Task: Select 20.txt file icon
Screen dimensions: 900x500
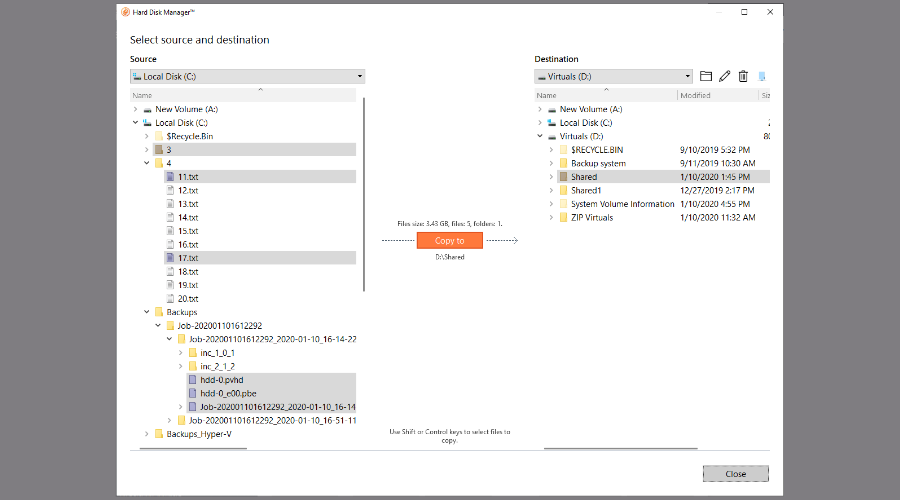Action: tap(170, 299)
